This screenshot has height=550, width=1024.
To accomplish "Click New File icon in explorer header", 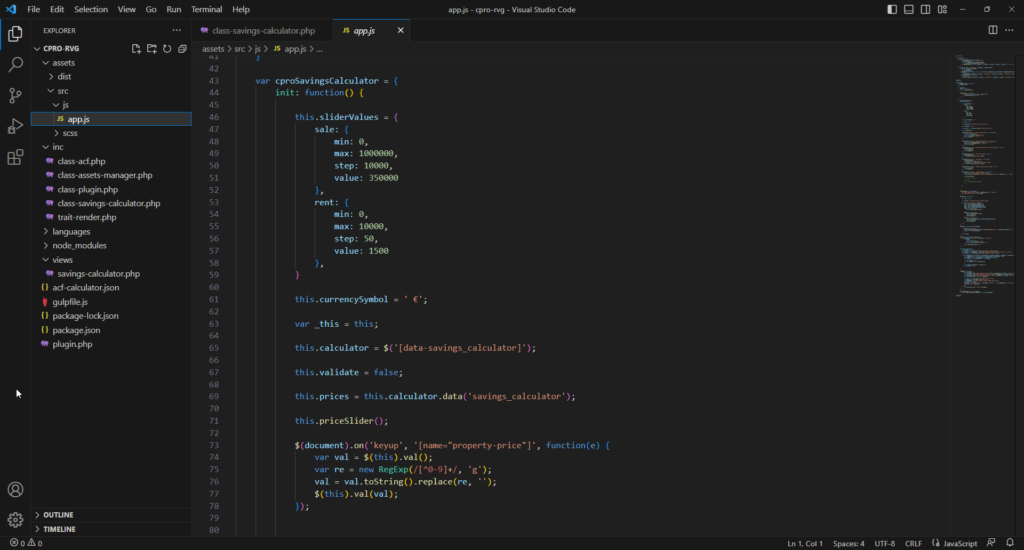I will [136, 49].
